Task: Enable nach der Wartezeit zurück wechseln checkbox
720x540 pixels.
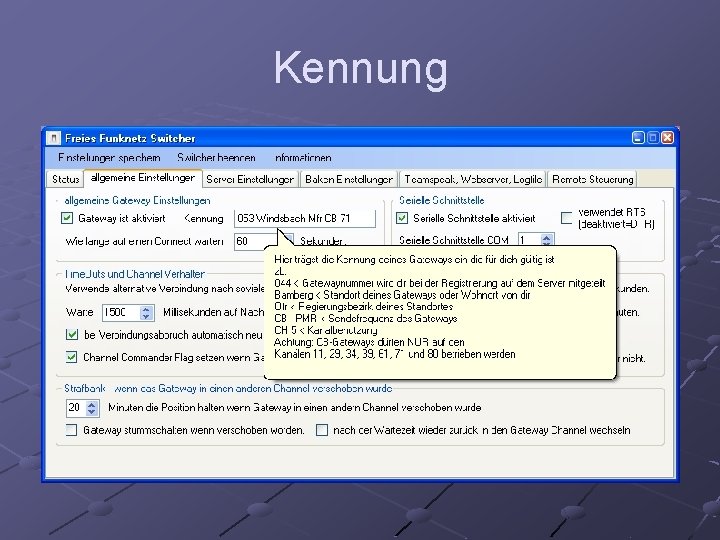Action: coord(322,430)
